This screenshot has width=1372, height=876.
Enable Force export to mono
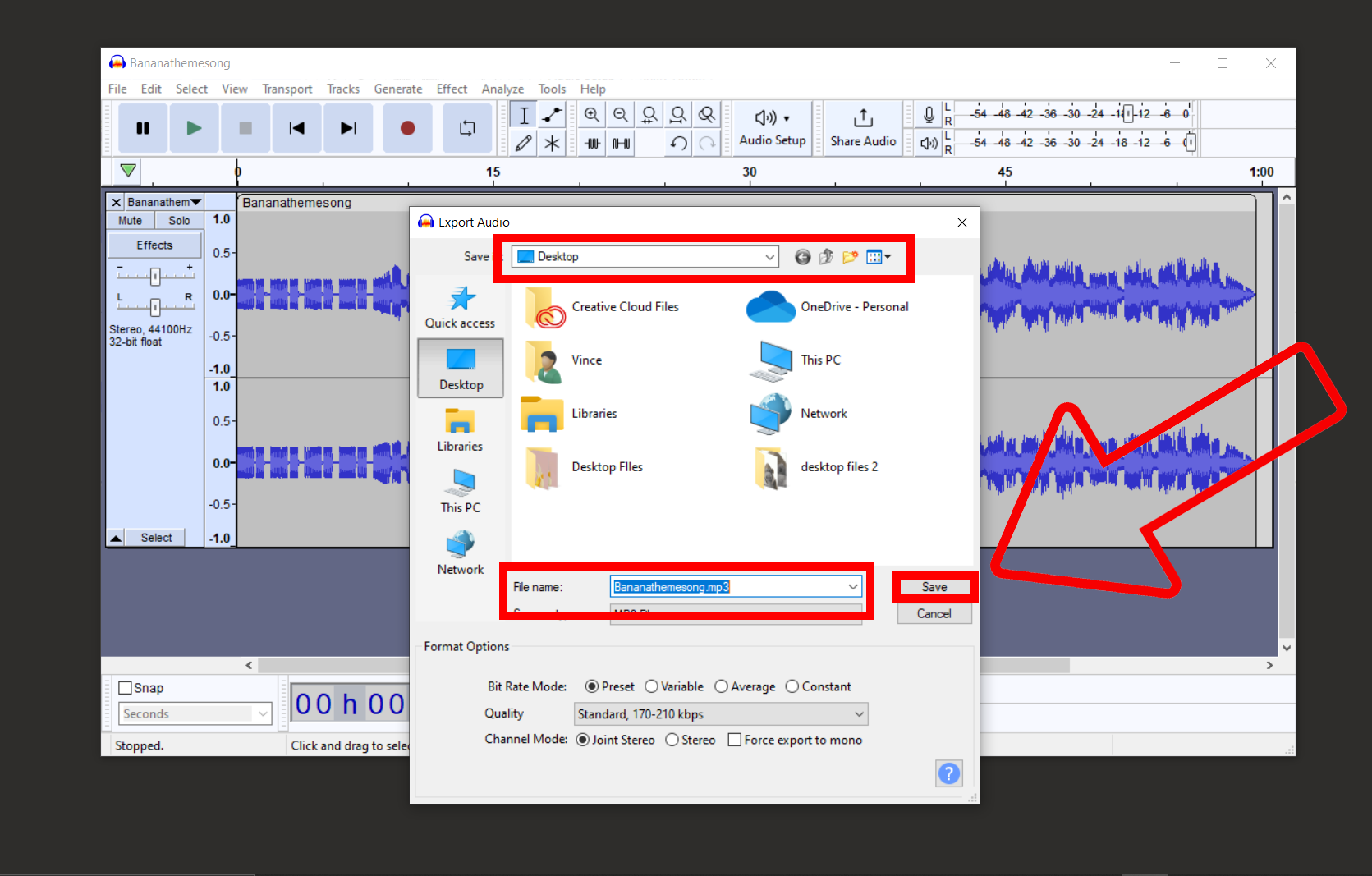coord(735,740)
